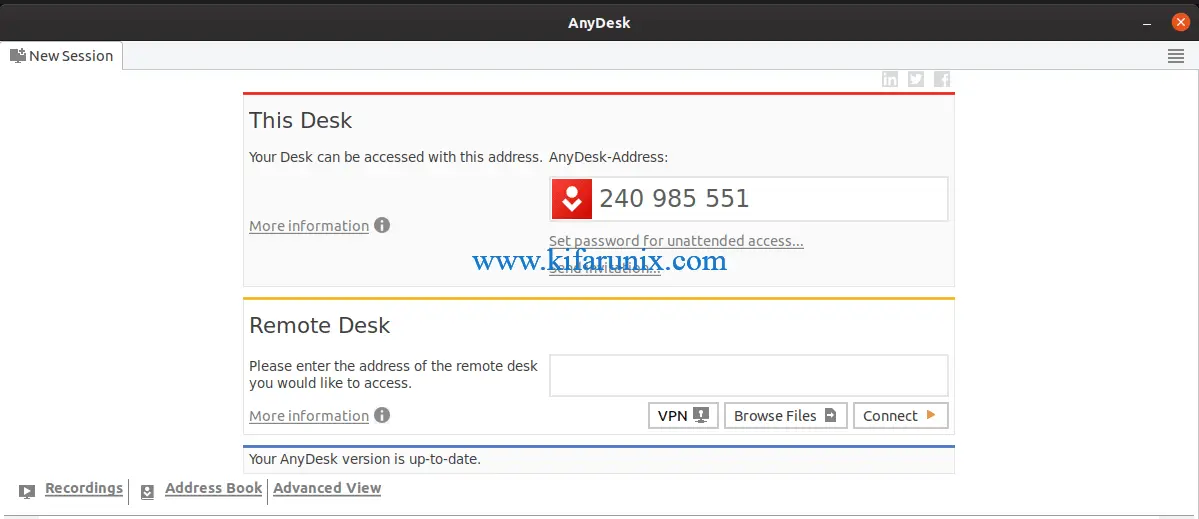The image size is (1199, 519).
Task: Switch to the New Session tab
Action: (x=62, y=56)
